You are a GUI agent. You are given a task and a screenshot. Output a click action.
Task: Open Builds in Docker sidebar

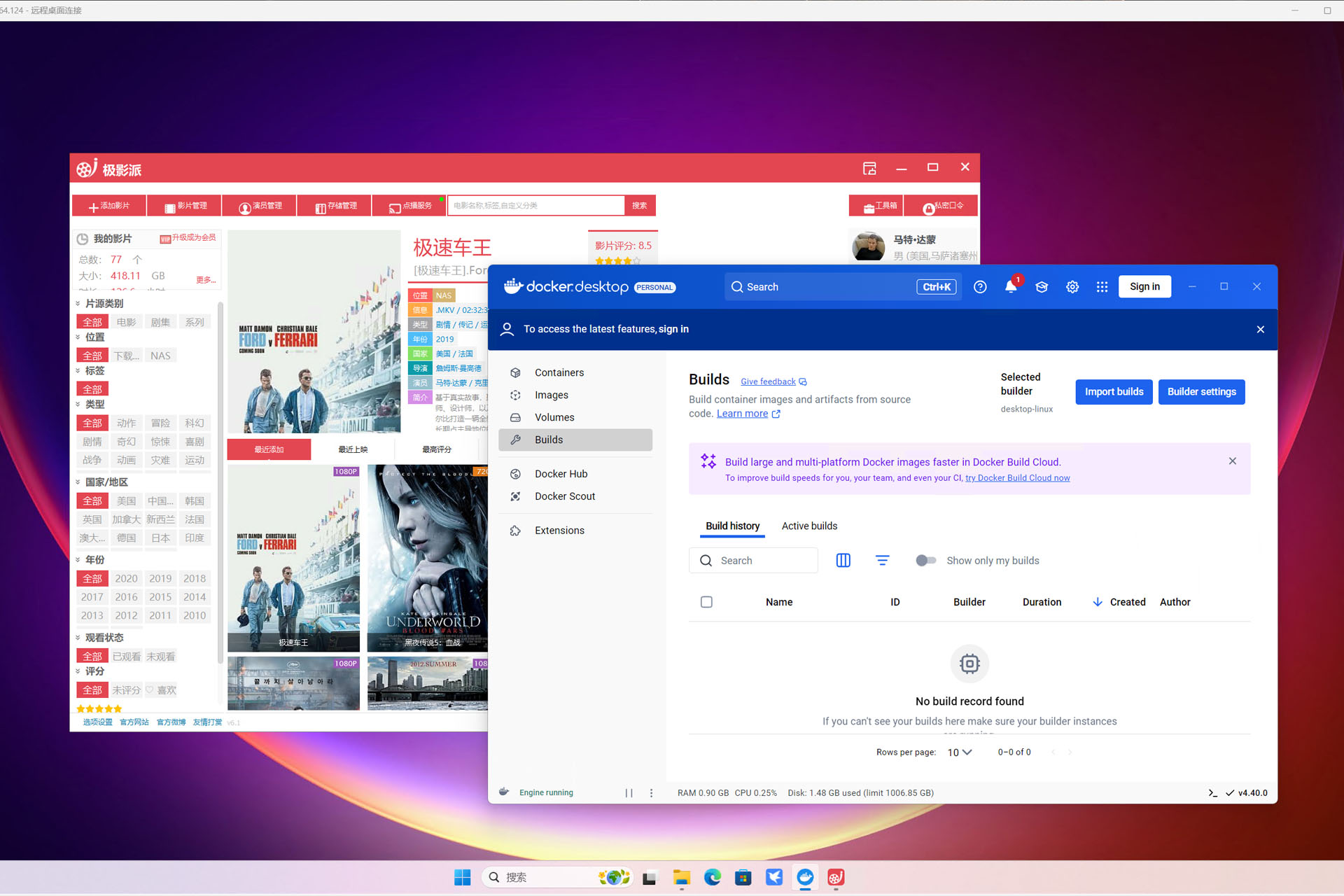pos(575,440)
